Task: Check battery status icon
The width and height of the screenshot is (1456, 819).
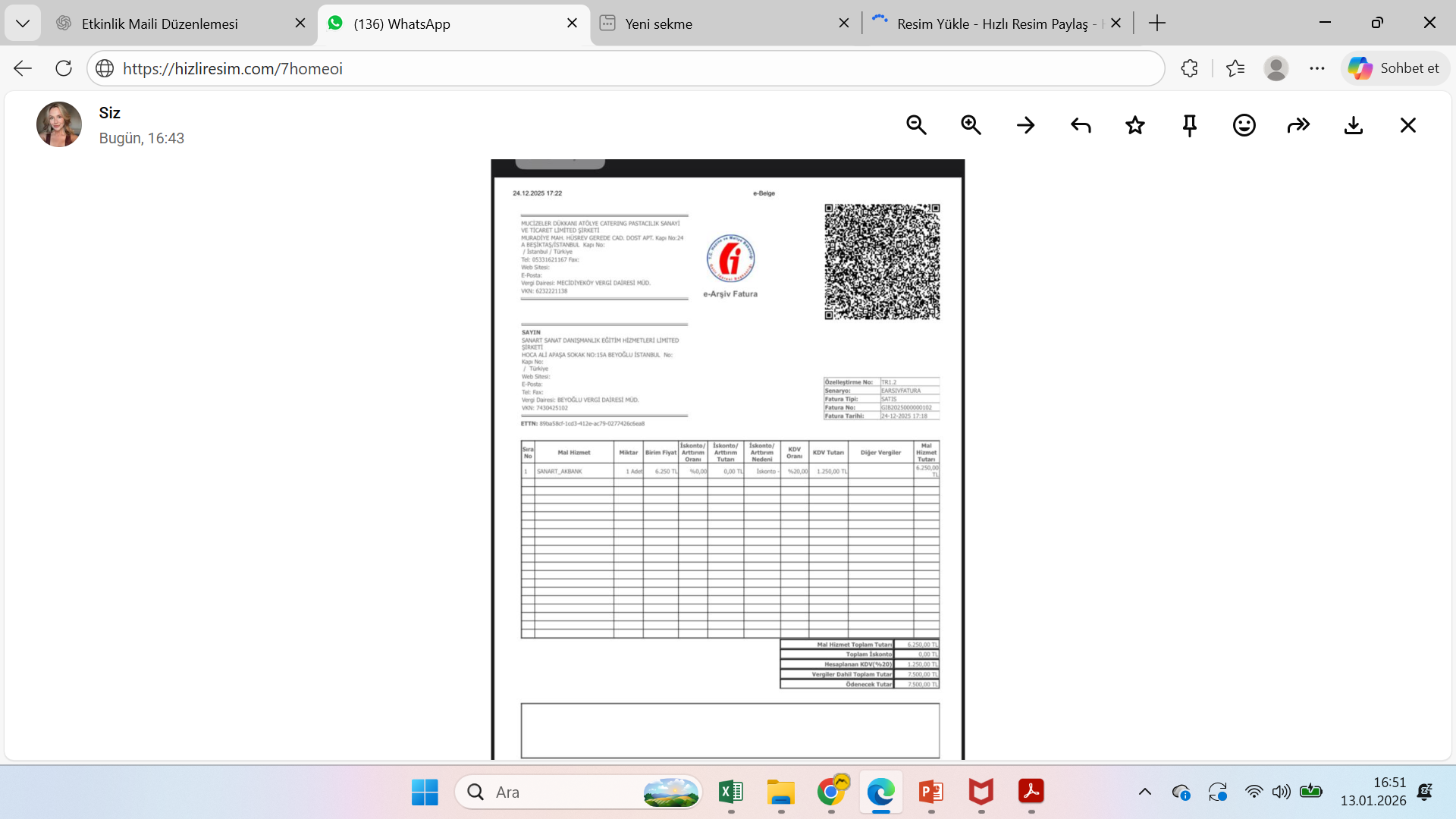Action: [1311, 792]
